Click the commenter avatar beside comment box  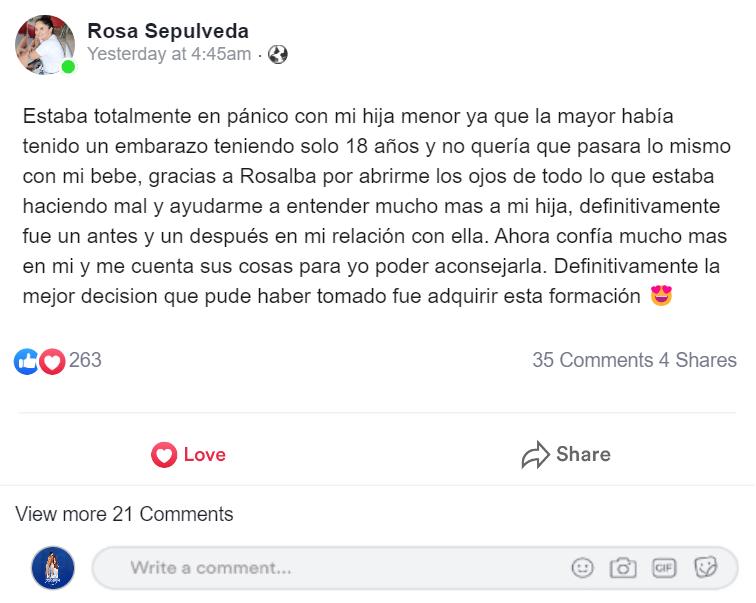click(53, 568)
